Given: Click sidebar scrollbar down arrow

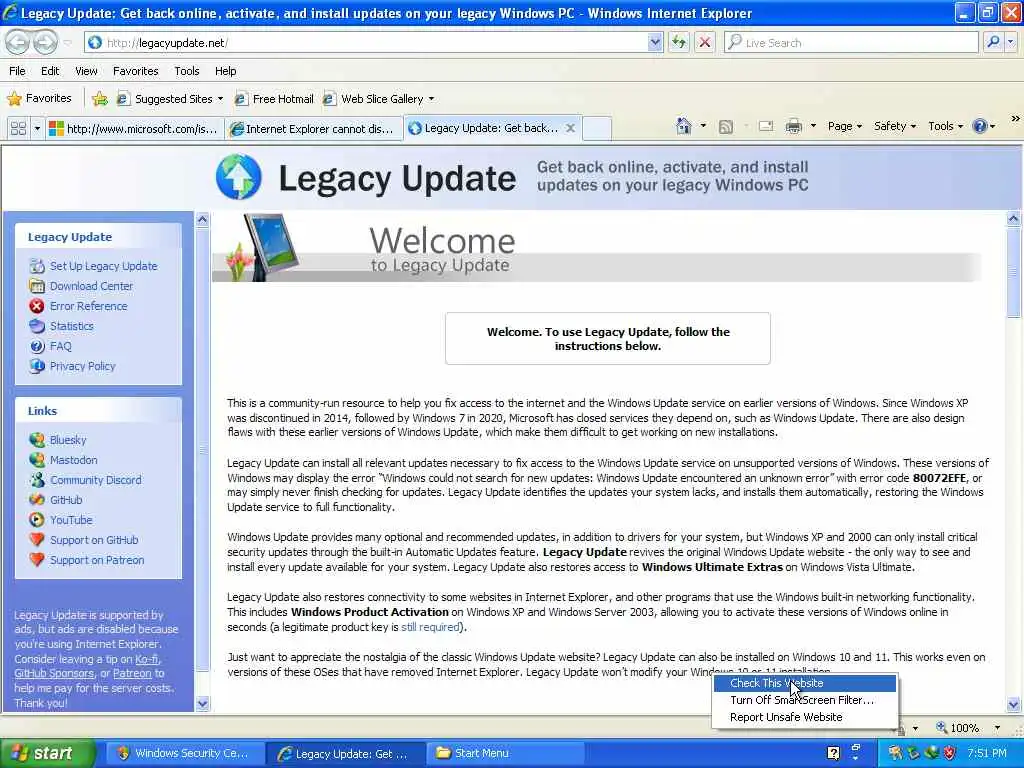Looking at the screenshot, I should 202,703.
